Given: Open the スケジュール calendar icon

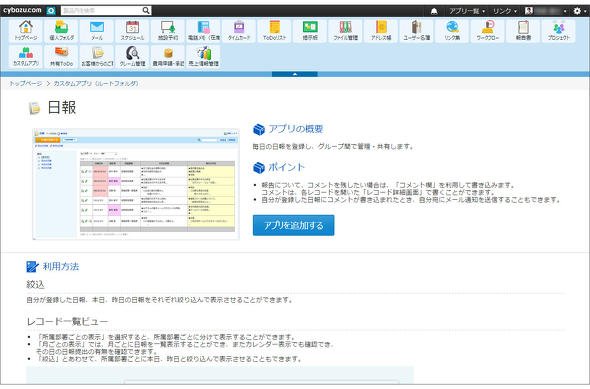Looking at the screenshot, I should [x=132, y=30].
